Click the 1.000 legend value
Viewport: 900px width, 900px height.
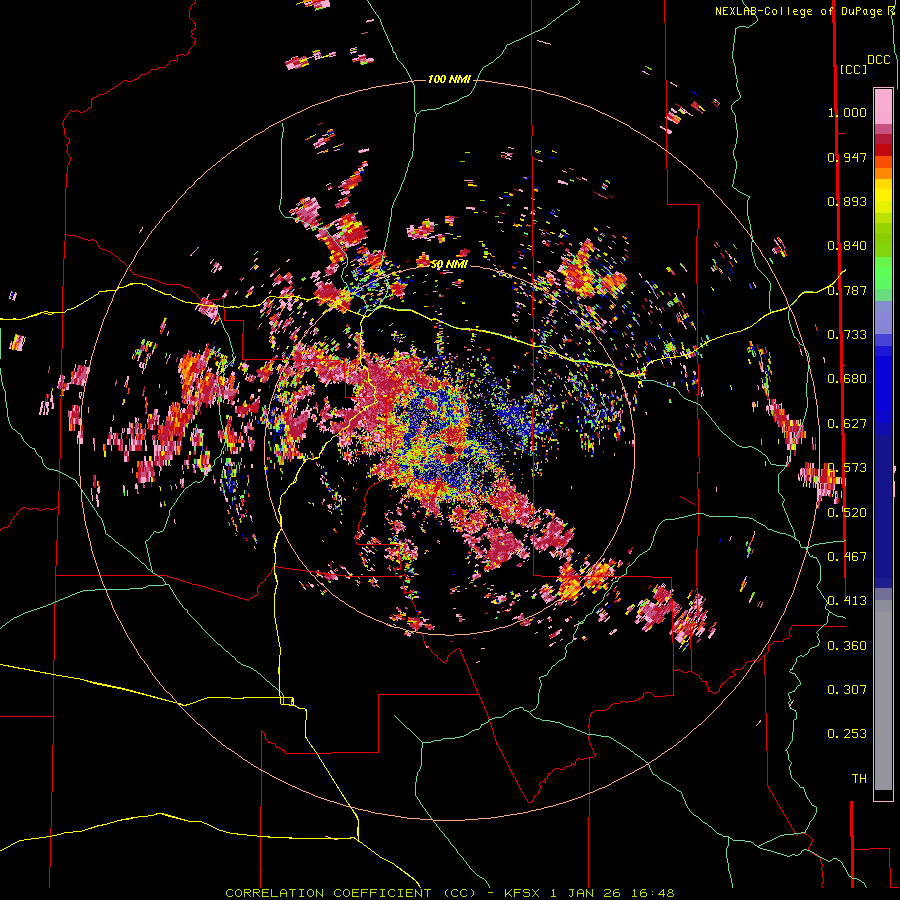click(847, 112)
